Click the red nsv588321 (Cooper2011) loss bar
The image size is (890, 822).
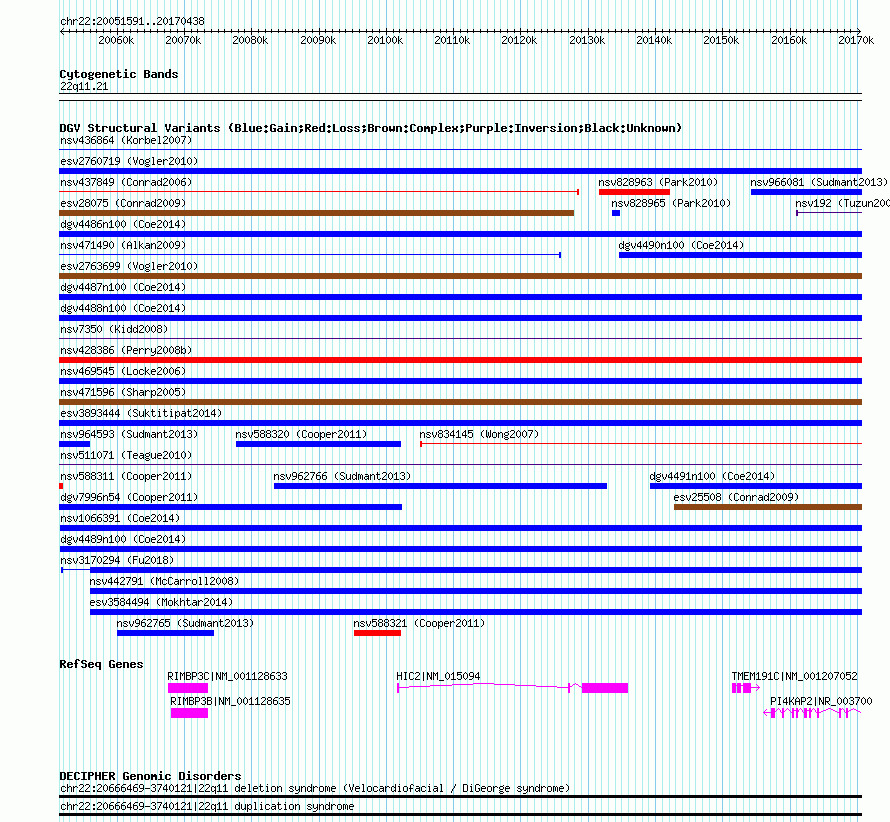(x=377, y=633)
